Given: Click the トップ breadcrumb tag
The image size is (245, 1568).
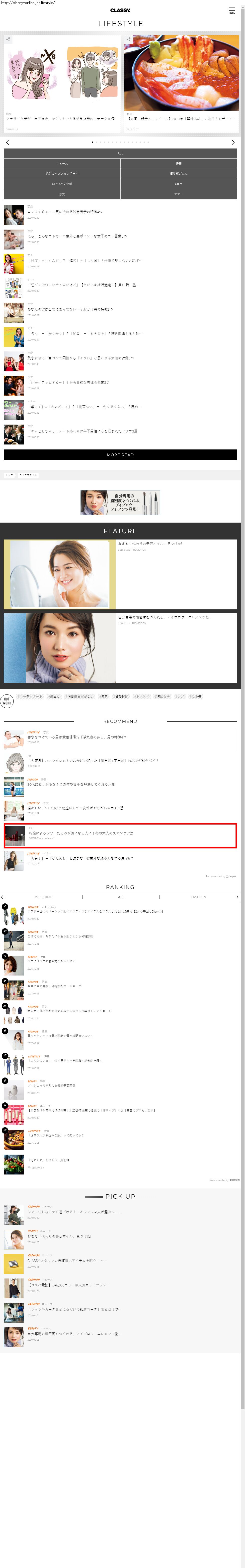Looking at the screenshot, I should pos(9,475).
